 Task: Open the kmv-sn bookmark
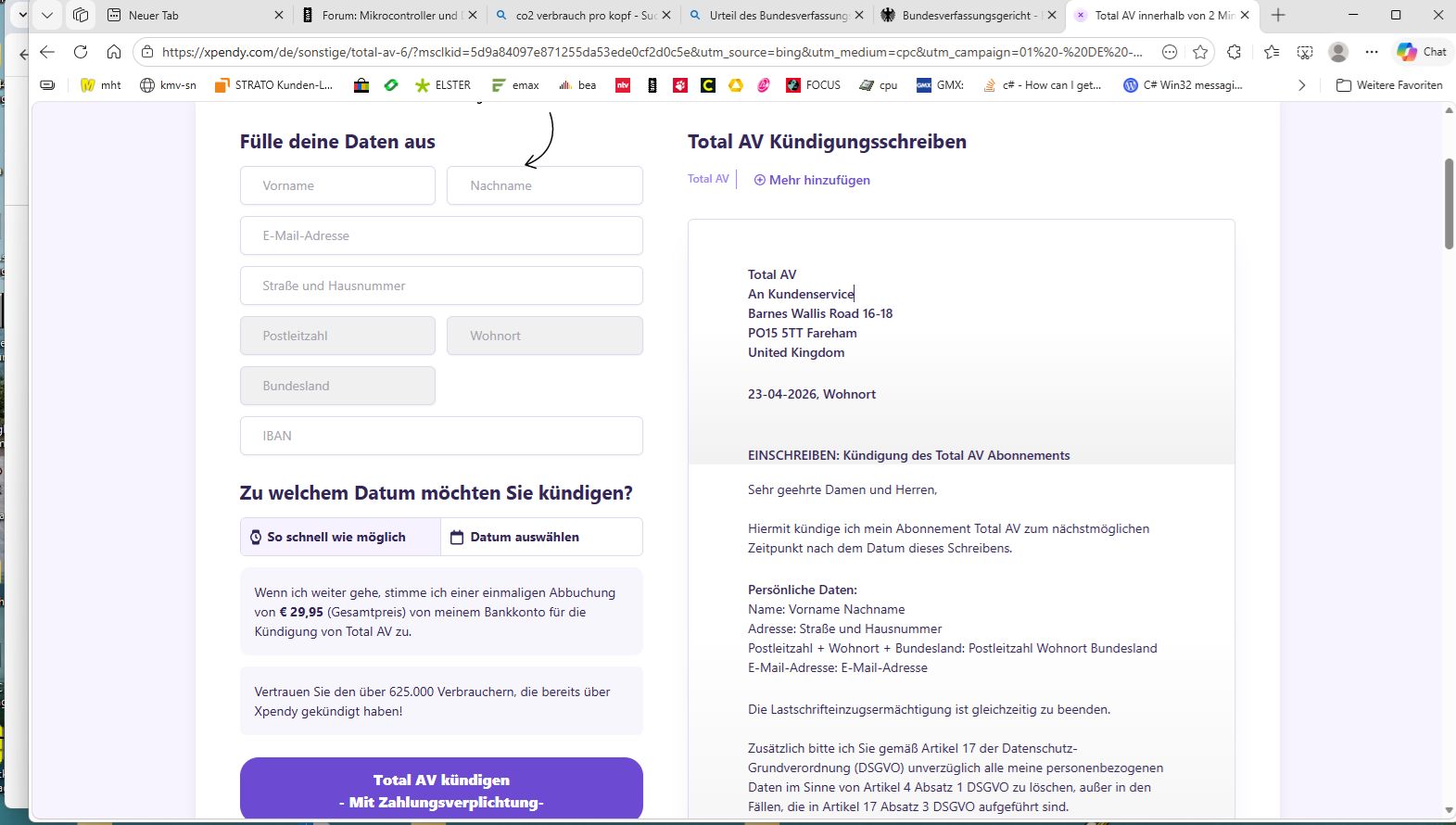pos(168,85)
